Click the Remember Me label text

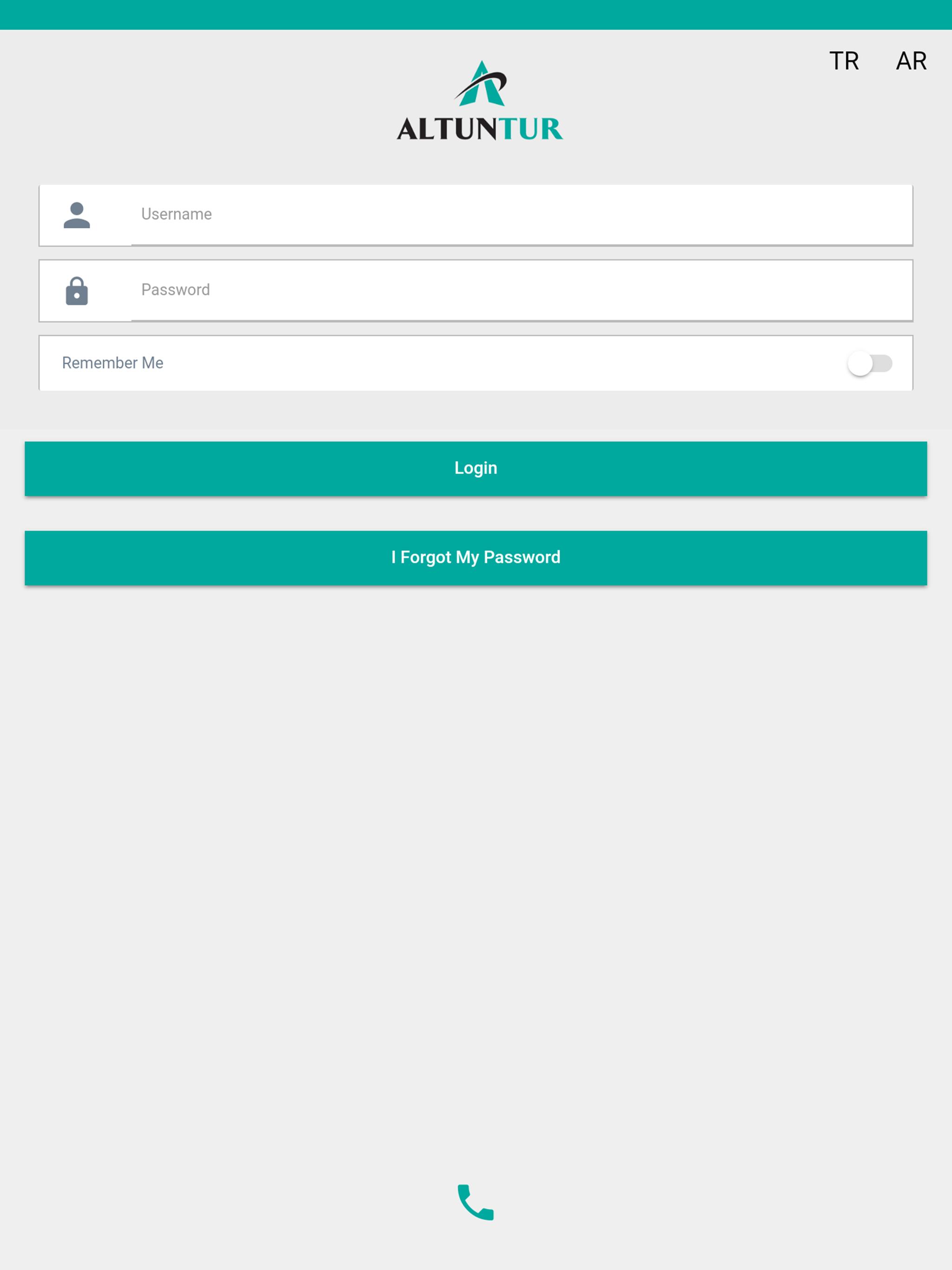tap(112, 363)
